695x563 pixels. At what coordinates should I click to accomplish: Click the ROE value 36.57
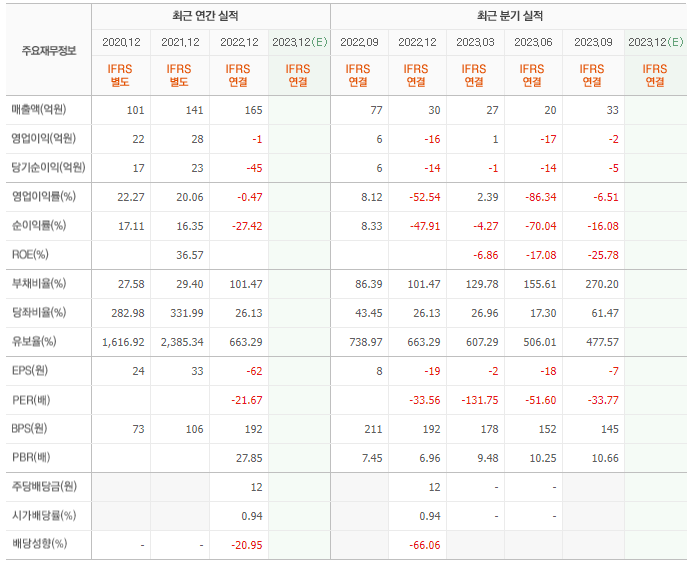pyautogui.click(x=190, y=255)
